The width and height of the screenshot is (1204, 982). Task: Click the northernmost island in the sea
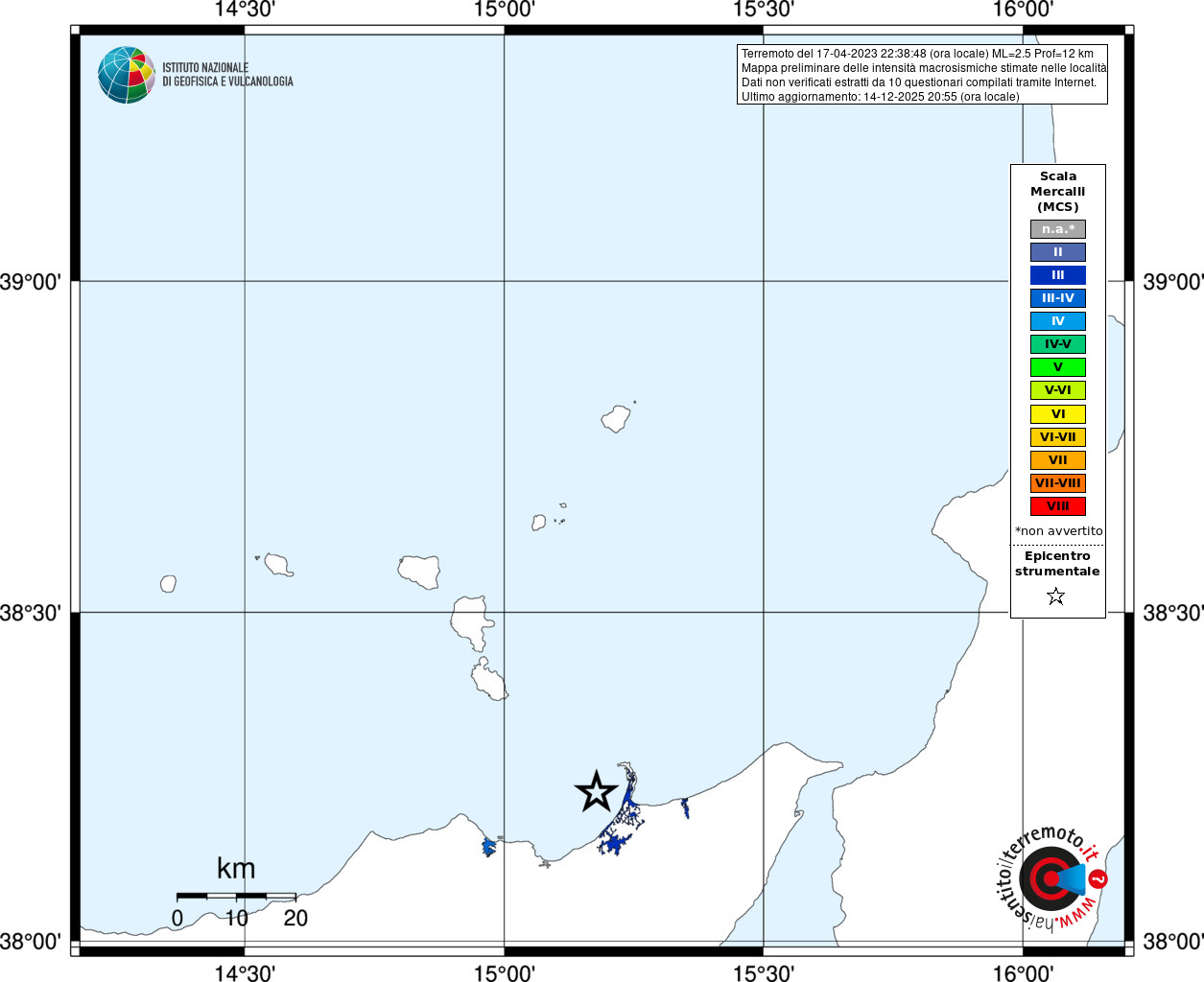click(x=616, y=419)
